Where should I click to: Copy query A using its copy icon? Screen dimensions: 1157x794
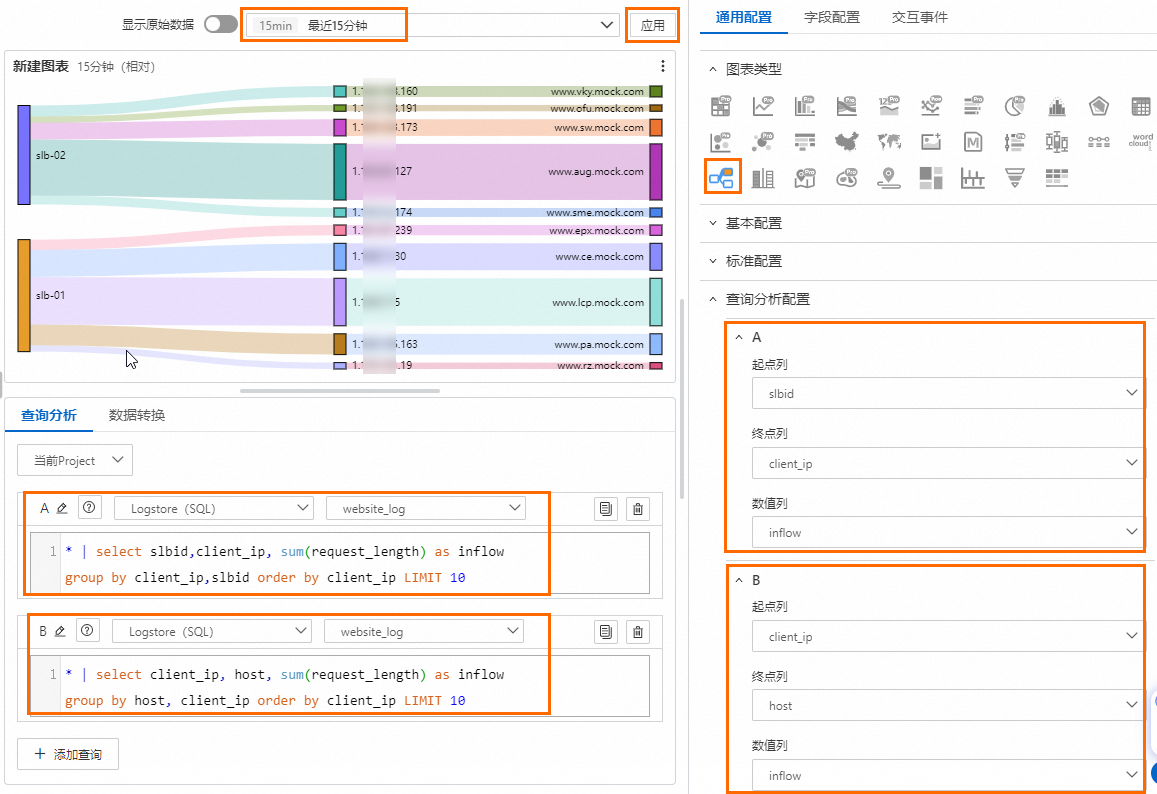click(606, 509)
